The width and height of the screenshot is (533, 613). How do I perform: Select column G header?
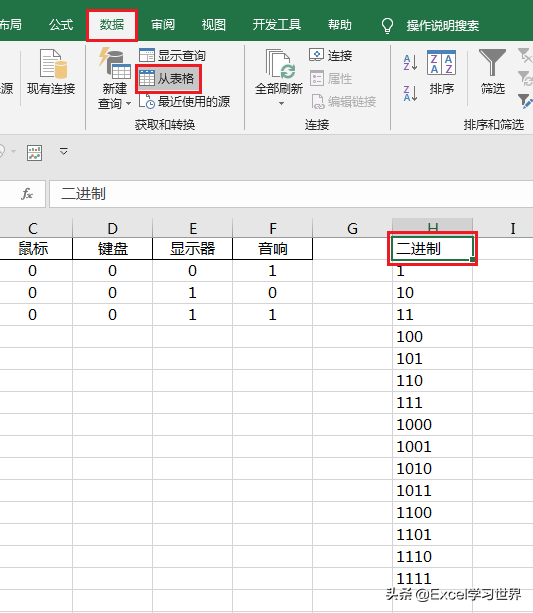click(352, 228)
